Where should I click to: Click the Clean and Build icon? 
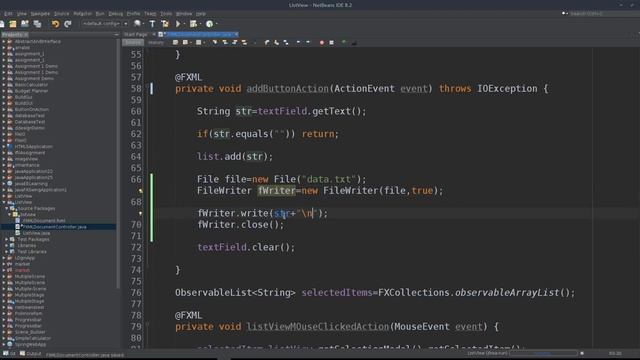[164, 24]
